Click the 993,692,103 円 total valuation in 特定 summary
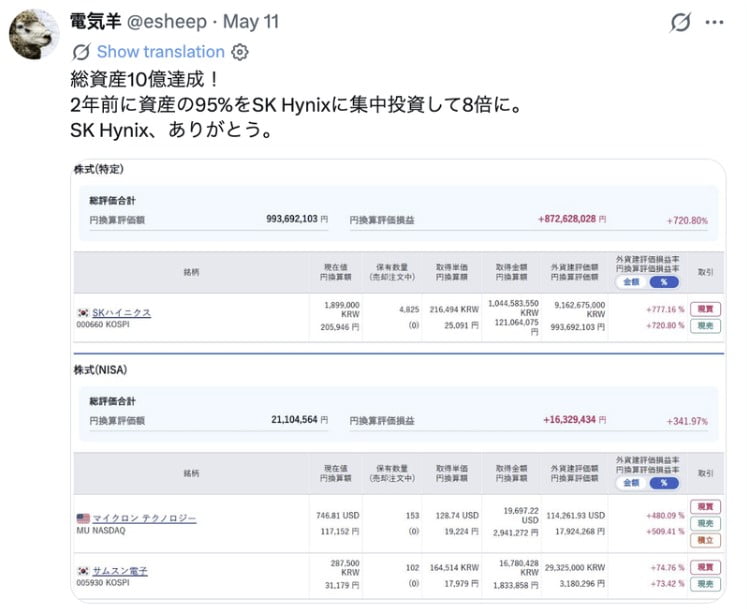The height and width of the screenshot is (609, 747). 297,219
